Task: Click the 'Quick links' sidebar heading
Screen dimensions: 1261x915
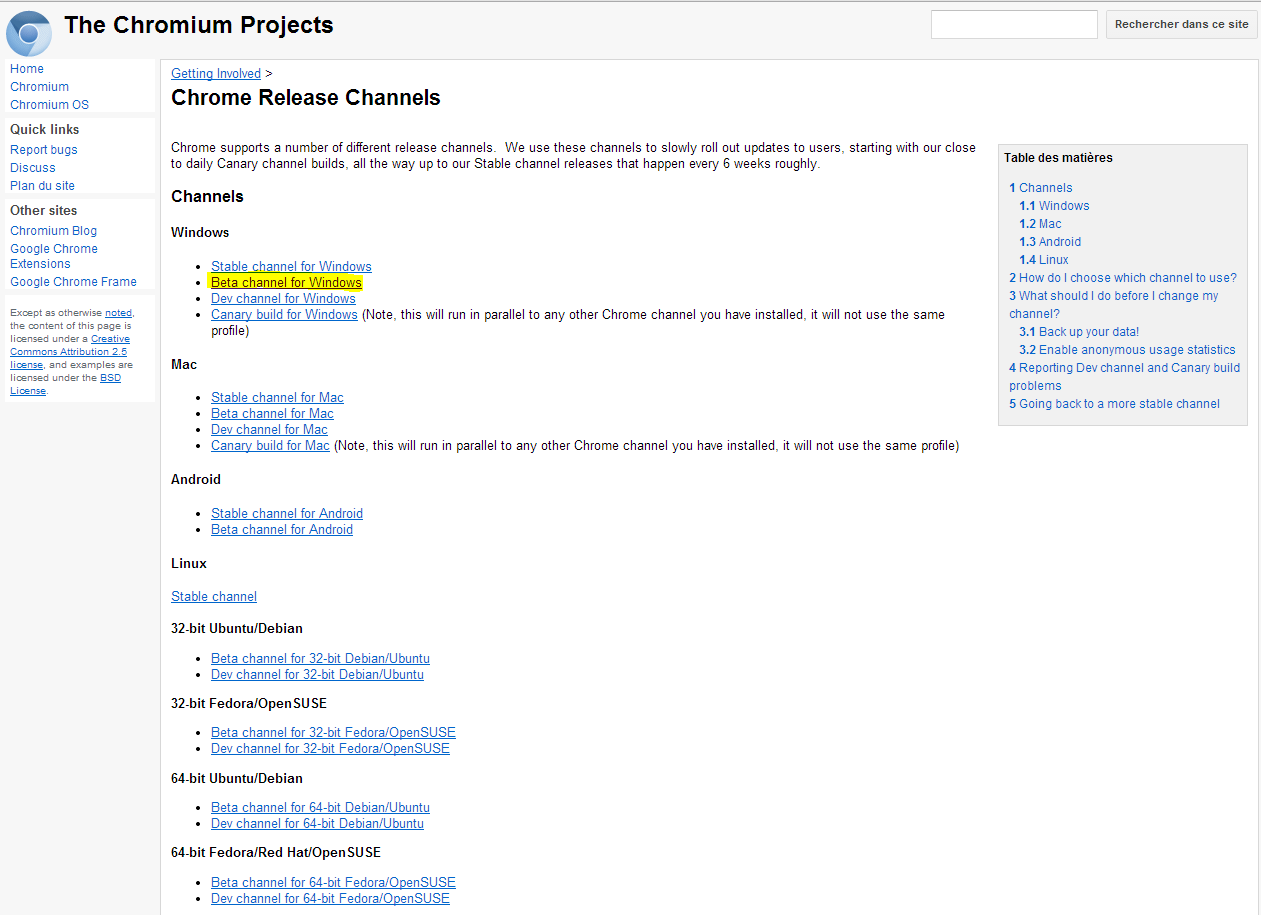Action: pos(45,130)
